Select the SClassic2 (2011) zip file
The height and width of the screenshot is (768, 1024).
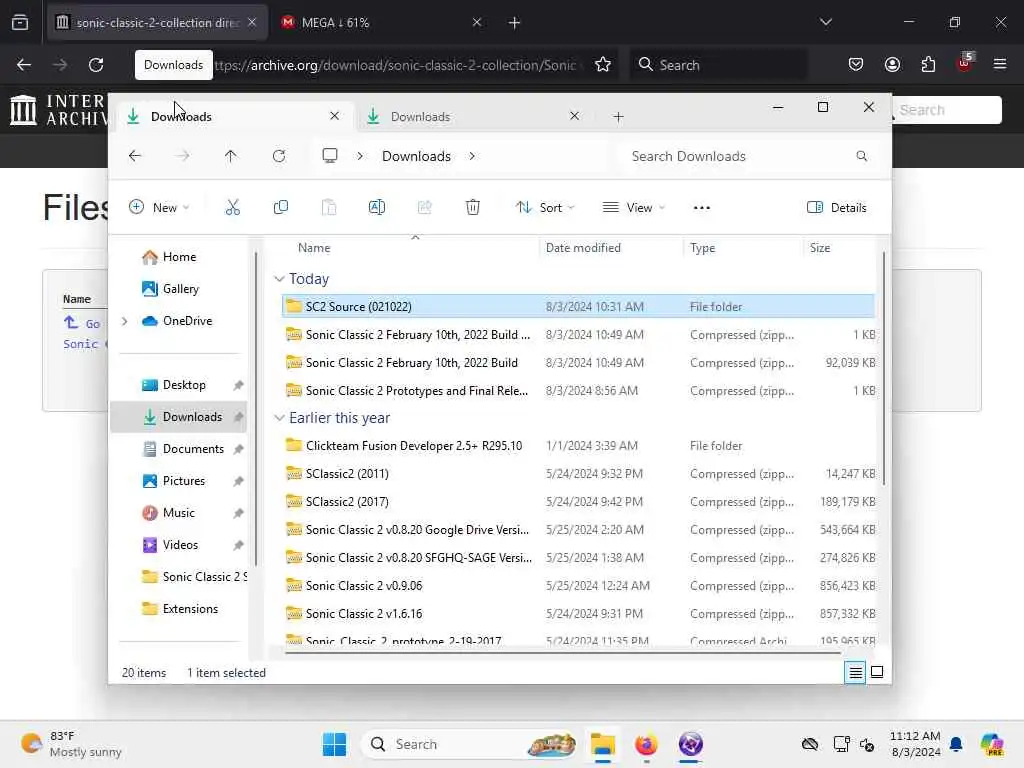point(578,473)
